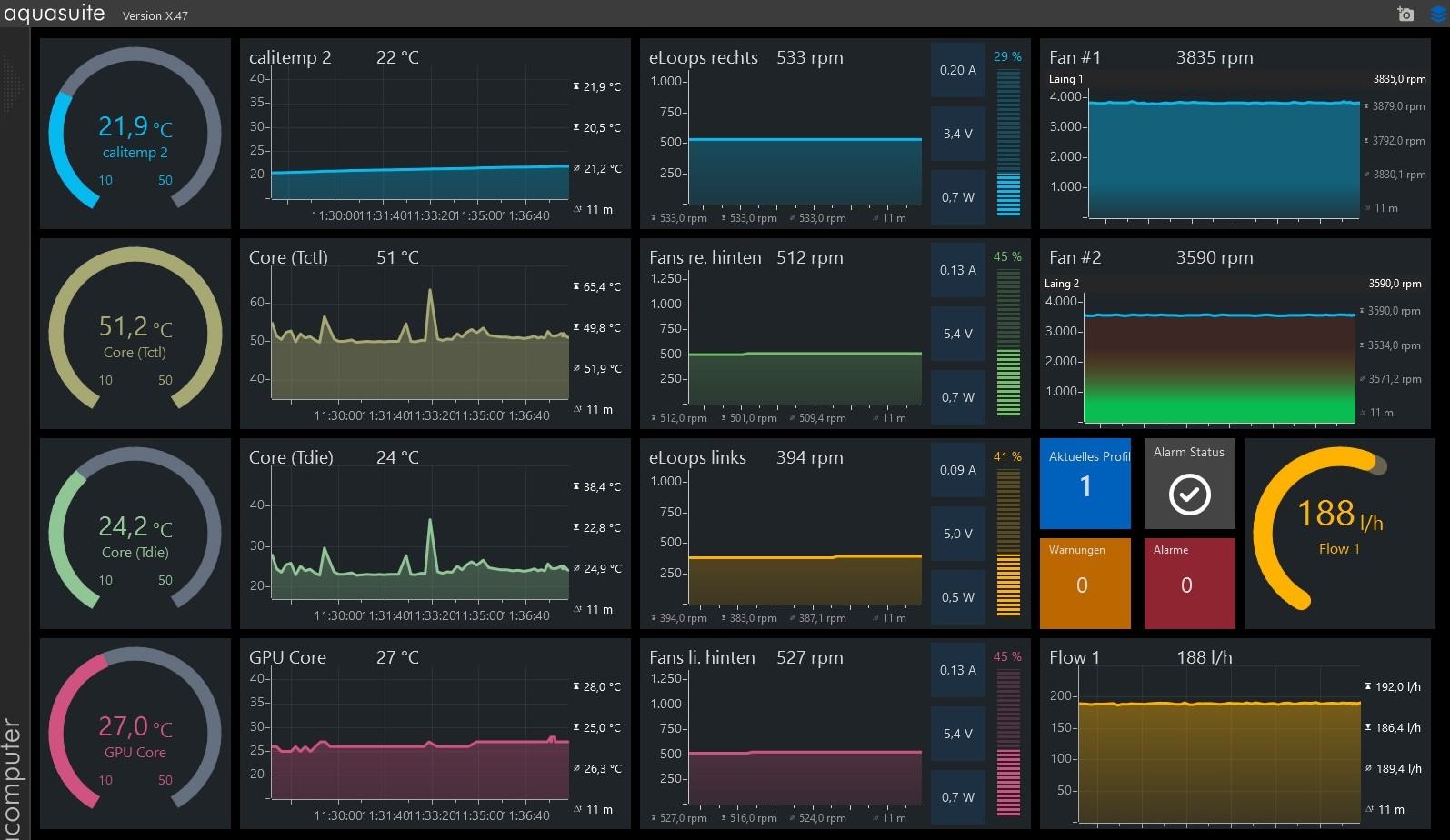The width and height of the screenshot is (1450, 840).
Task: Click the GPU Core chart title
Action: point(287,657)
